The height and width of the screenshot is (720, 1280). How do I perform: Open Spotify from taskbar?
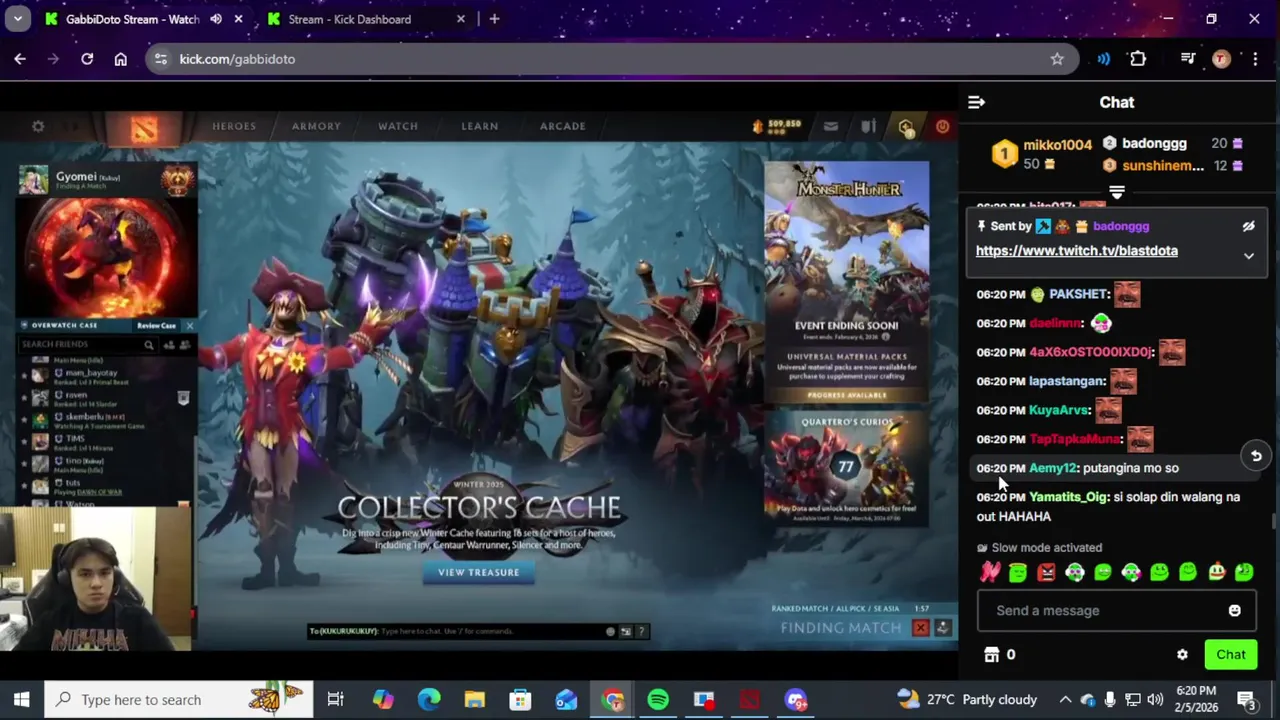click(x=658, y=700)
